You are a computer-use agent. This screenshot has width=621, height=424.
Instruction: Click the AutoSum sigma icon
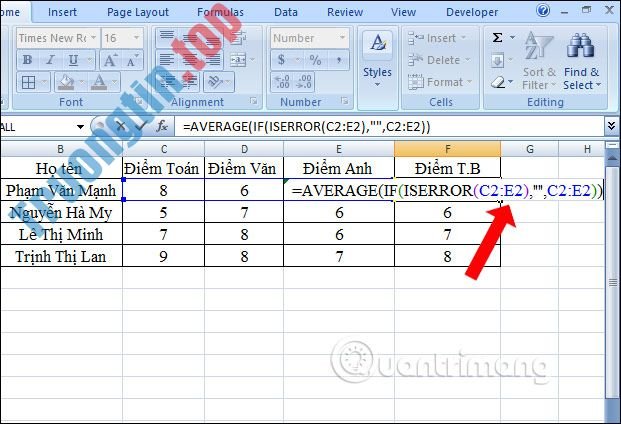[x=497, y=38]
